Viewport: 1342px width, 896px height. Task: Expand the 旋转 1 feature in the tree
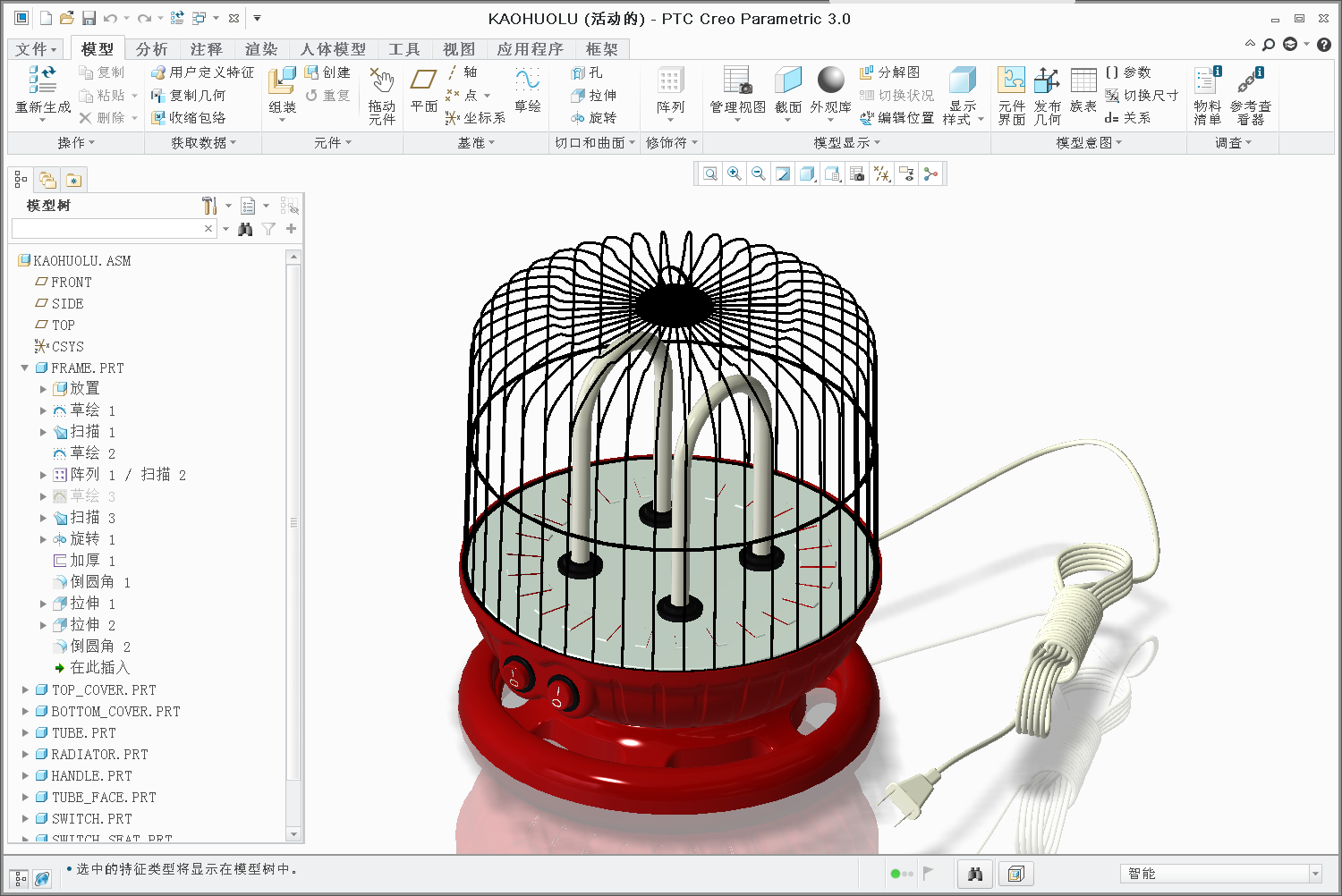pos(43,539)
